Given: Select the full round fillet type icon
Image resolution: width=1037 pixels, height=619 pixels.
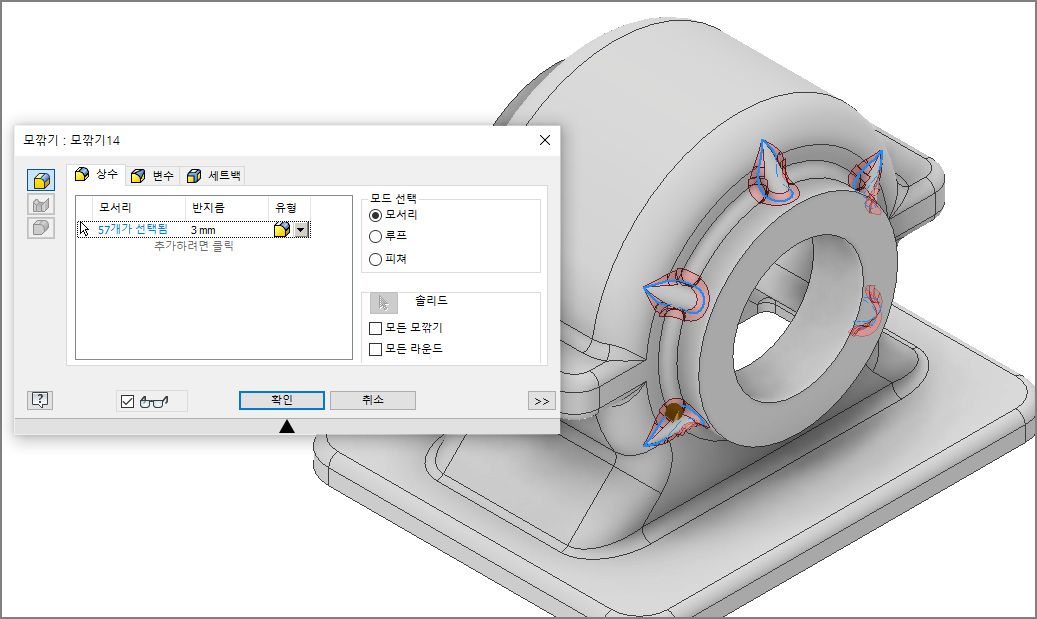Looking at the screenshot, I should point(41,227).
